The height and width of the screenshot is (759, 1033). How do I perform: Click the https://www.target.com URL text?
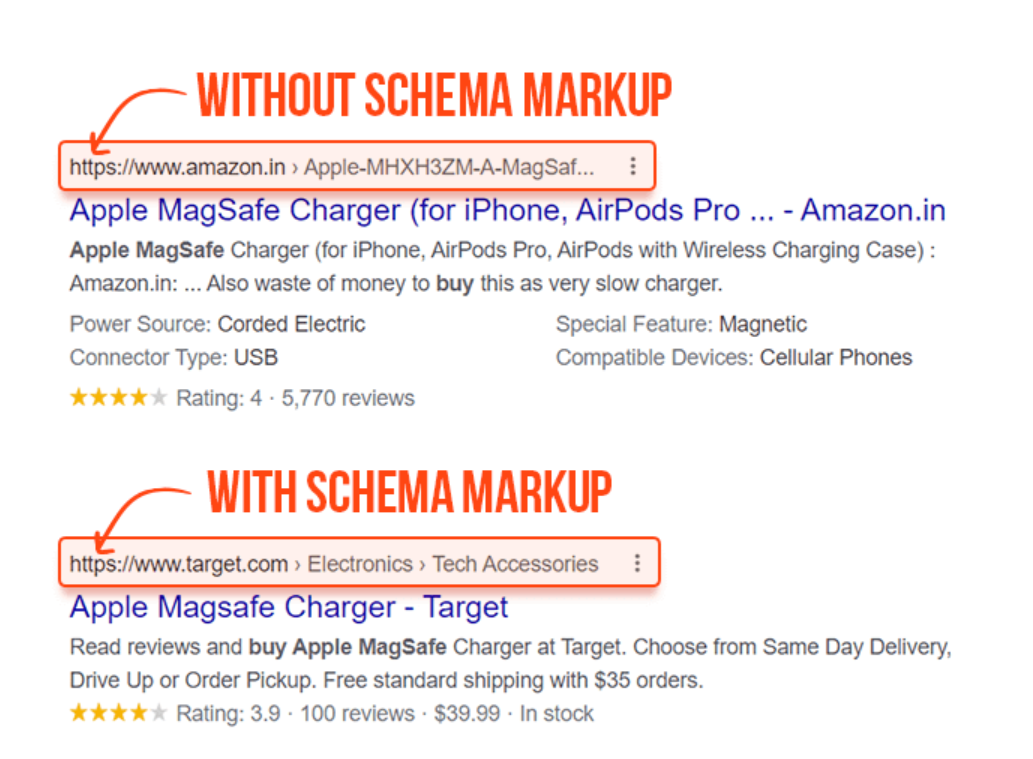pyautogui.click(x=177, y=564)
